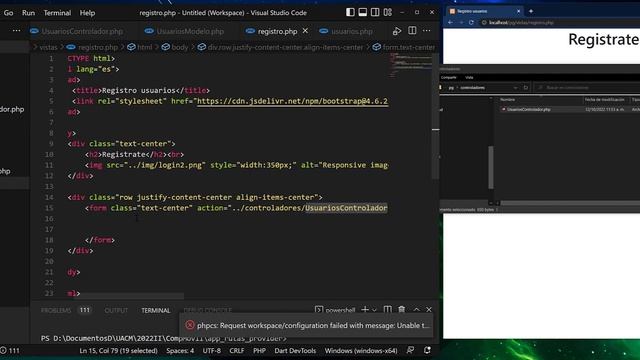Click Ln 15, Col 79 cursor position
This screenshot has height=360, width=640.
coord(118,351)
